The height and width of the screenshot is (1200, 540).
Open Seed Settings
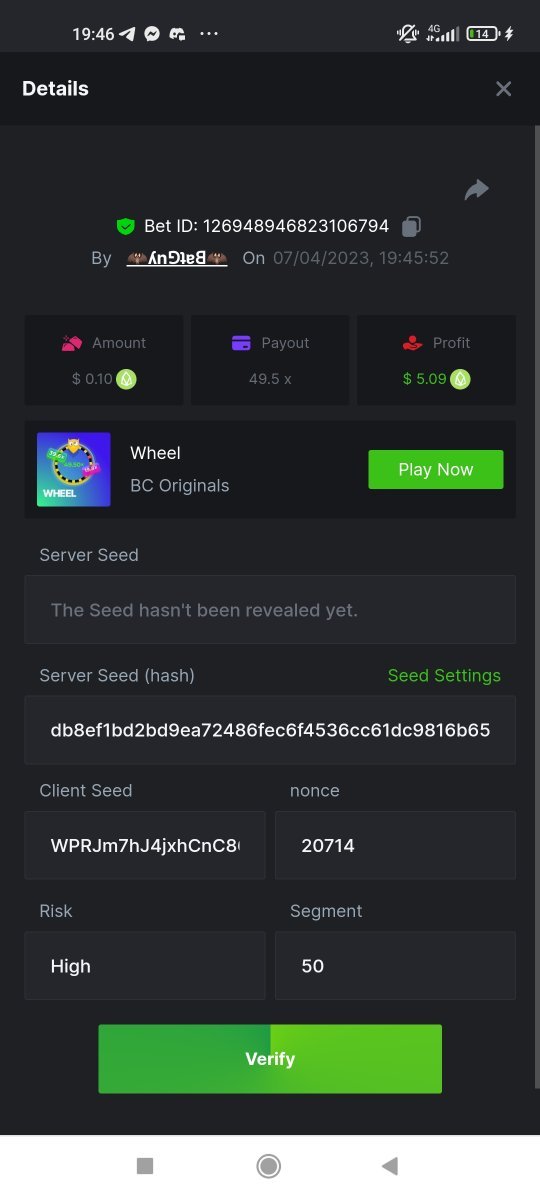[444, 675]
